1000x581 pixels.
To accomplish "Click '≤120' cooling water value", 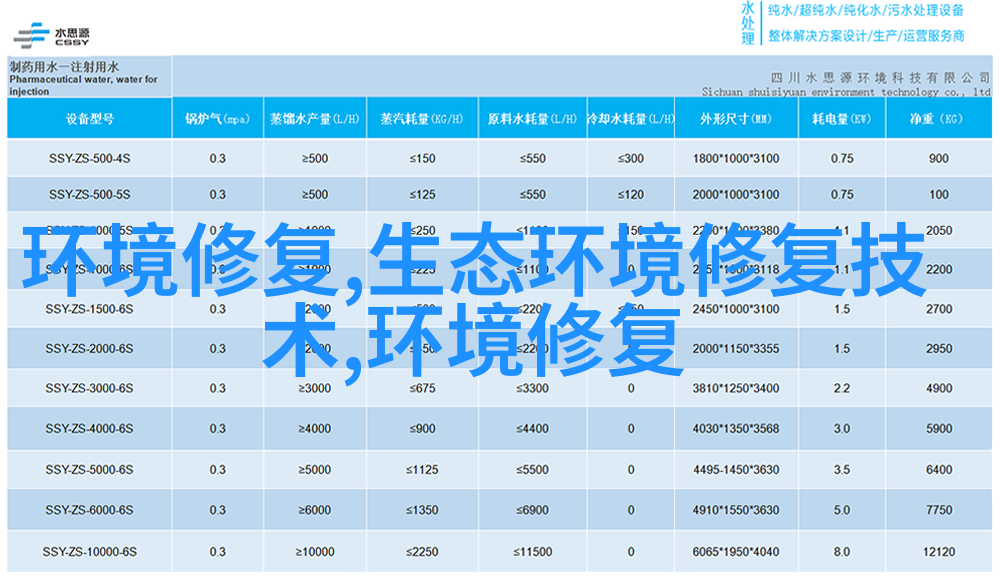I will tap(631, 195).
